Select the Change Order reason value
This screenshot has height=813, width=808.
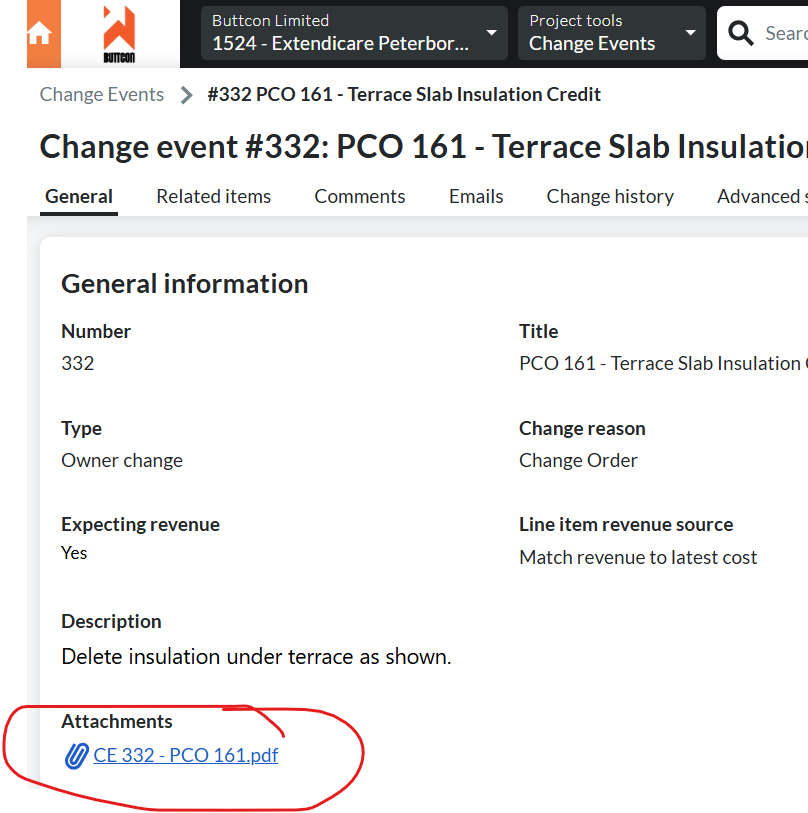coord(578,460)
